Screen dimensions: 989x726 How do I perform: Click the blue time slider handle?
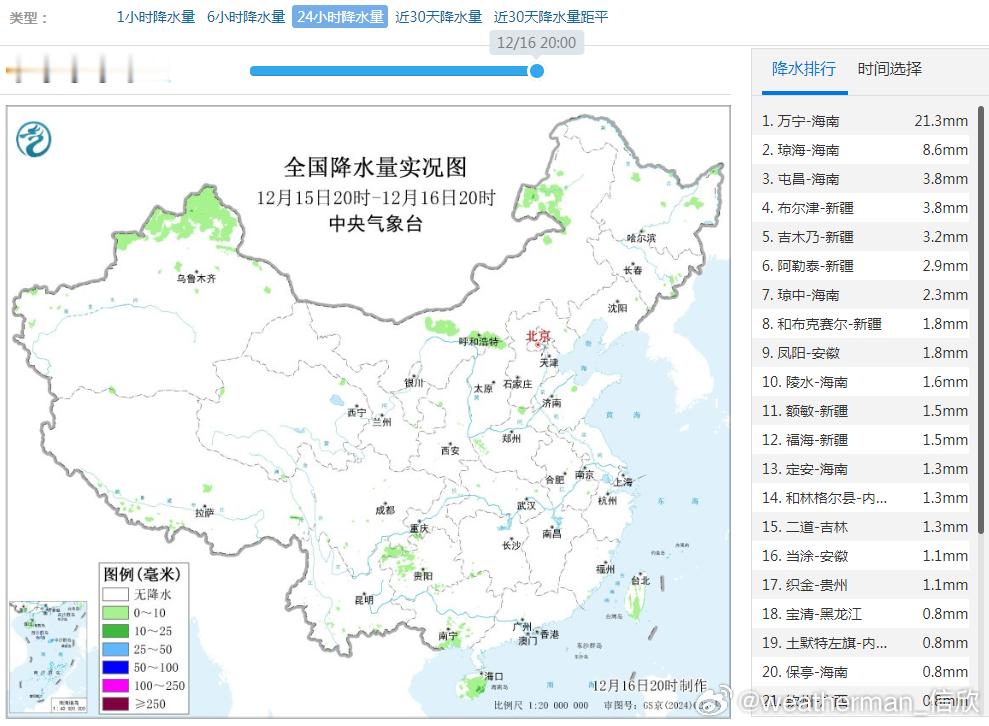click(537, 72)
